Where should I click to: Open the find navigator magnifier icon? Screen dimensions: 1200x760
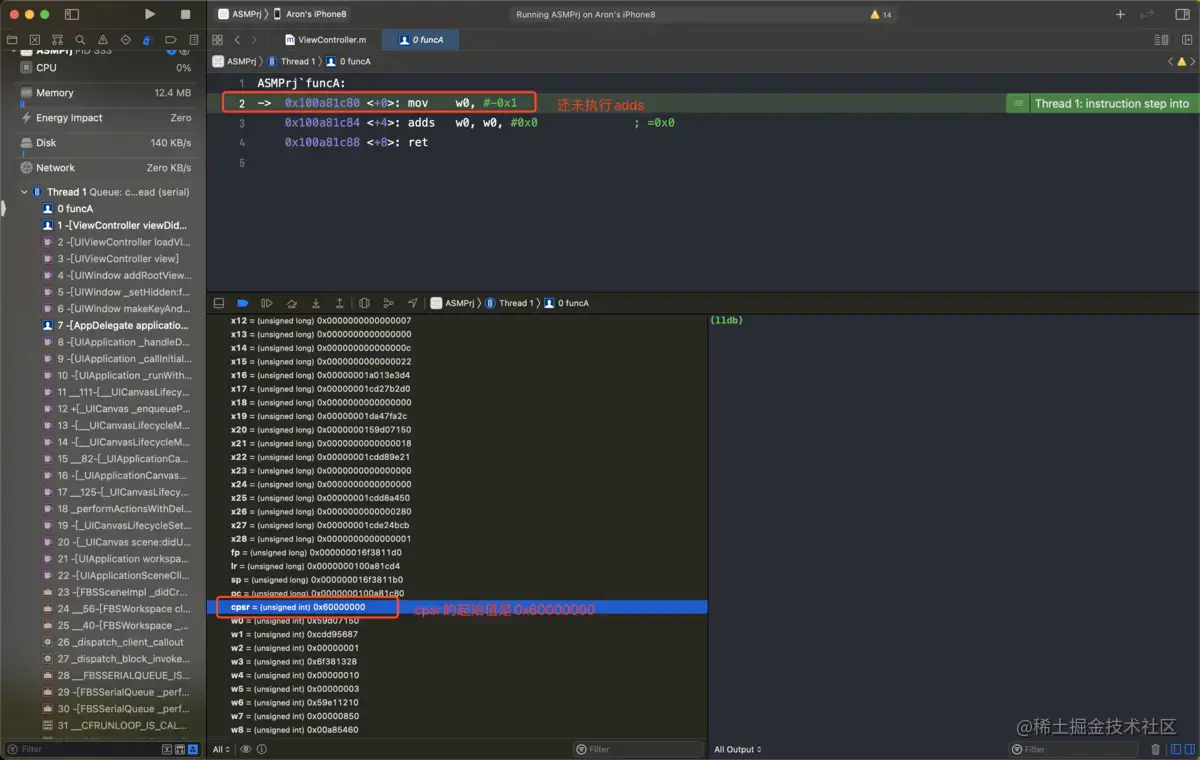tap(80, 40)
